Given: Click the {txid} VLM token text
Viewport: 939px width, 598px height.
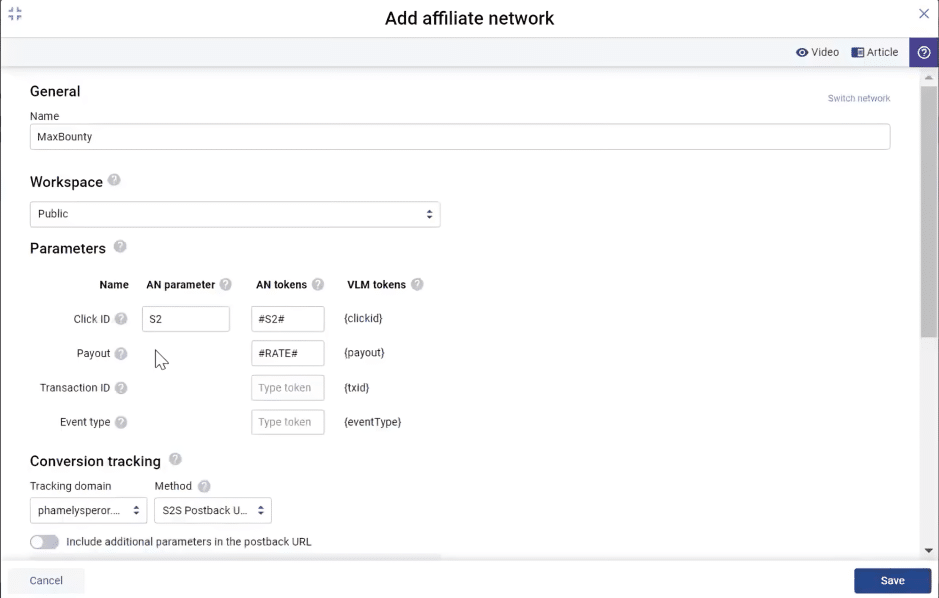Looking at the screenshot, I should [356, 388].
